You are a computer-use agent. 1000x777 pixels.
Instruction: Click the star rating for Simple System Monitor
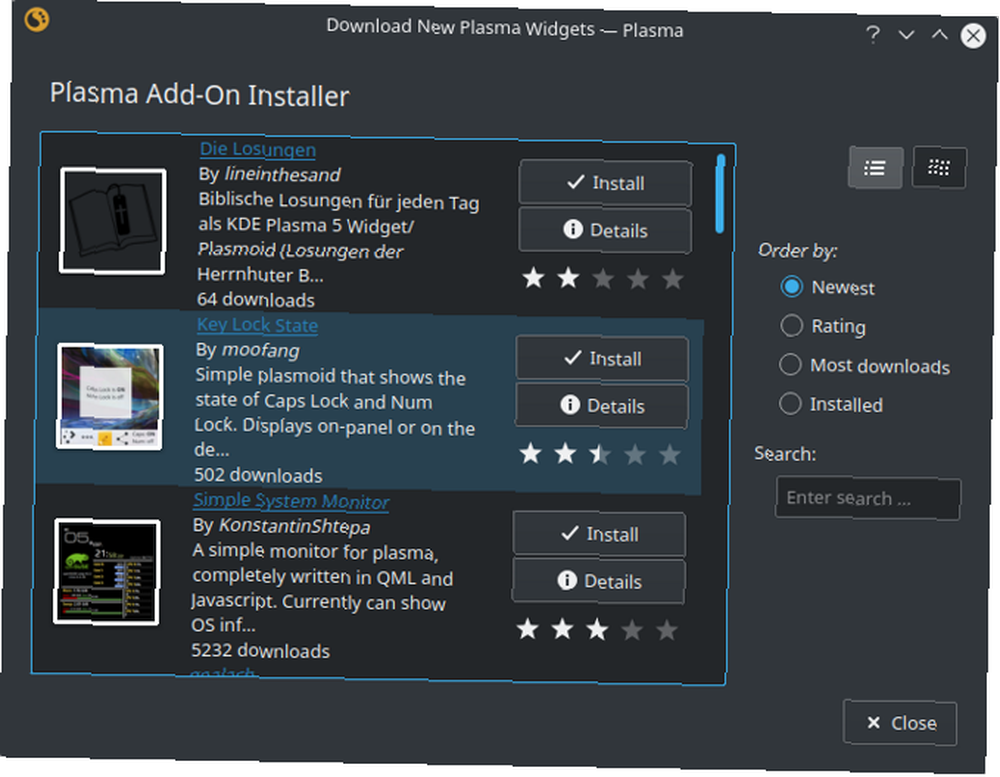pos(596,630)
